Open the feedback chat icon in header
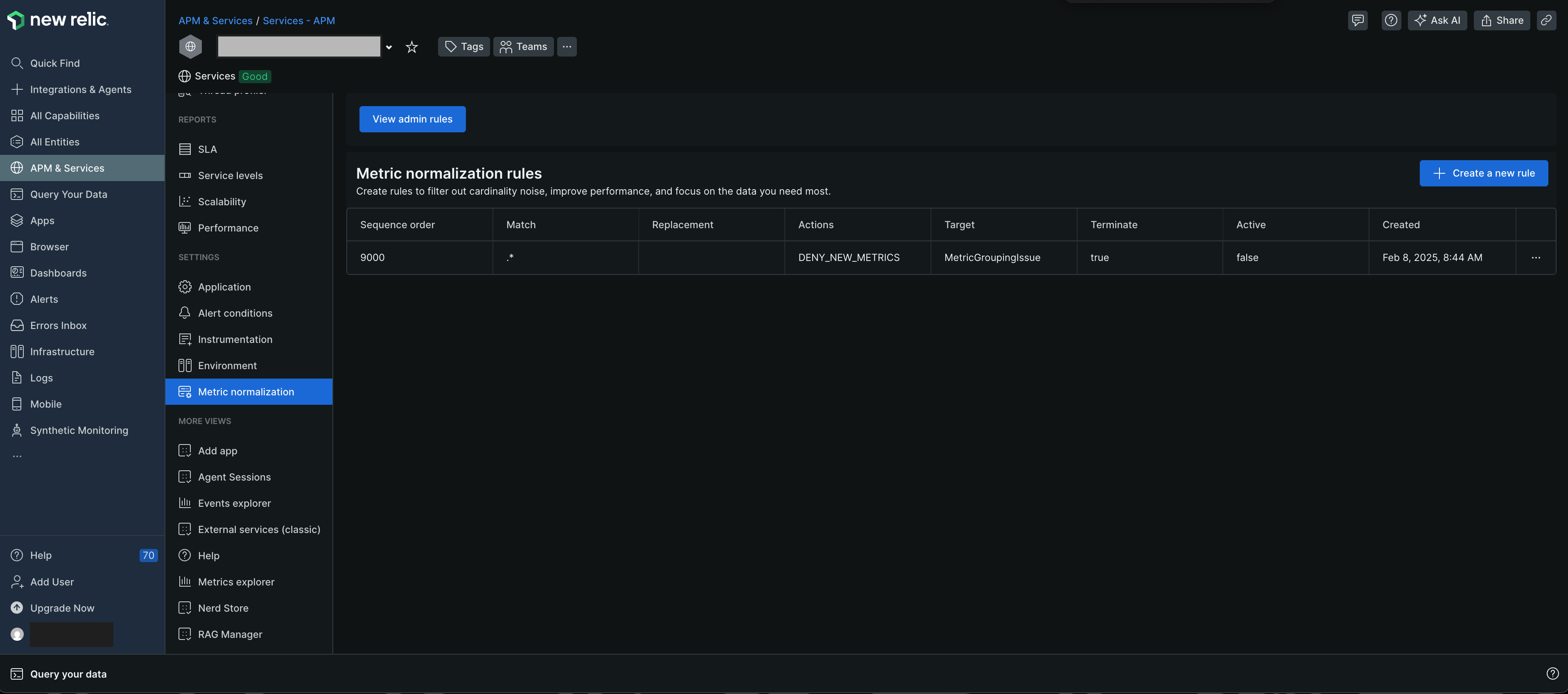 1358,20
